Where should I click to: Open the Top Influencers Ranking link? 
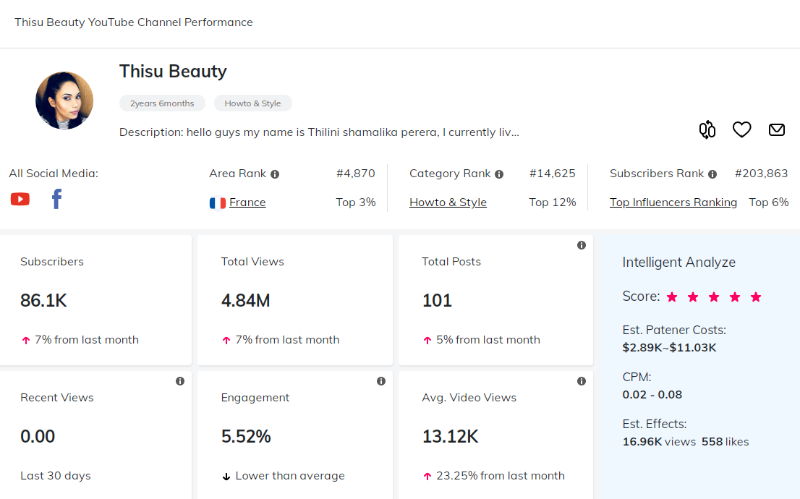[673, 202]
